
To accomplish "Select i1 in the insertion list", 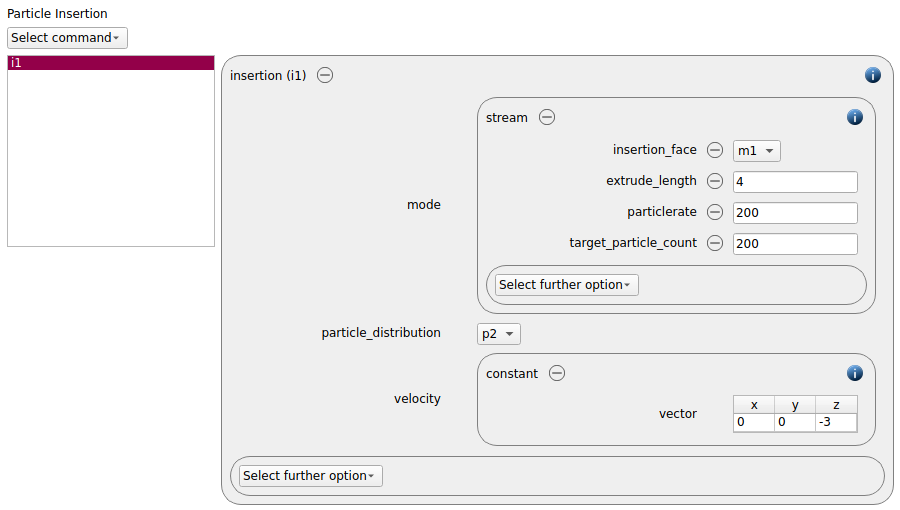I will point(111,63).
